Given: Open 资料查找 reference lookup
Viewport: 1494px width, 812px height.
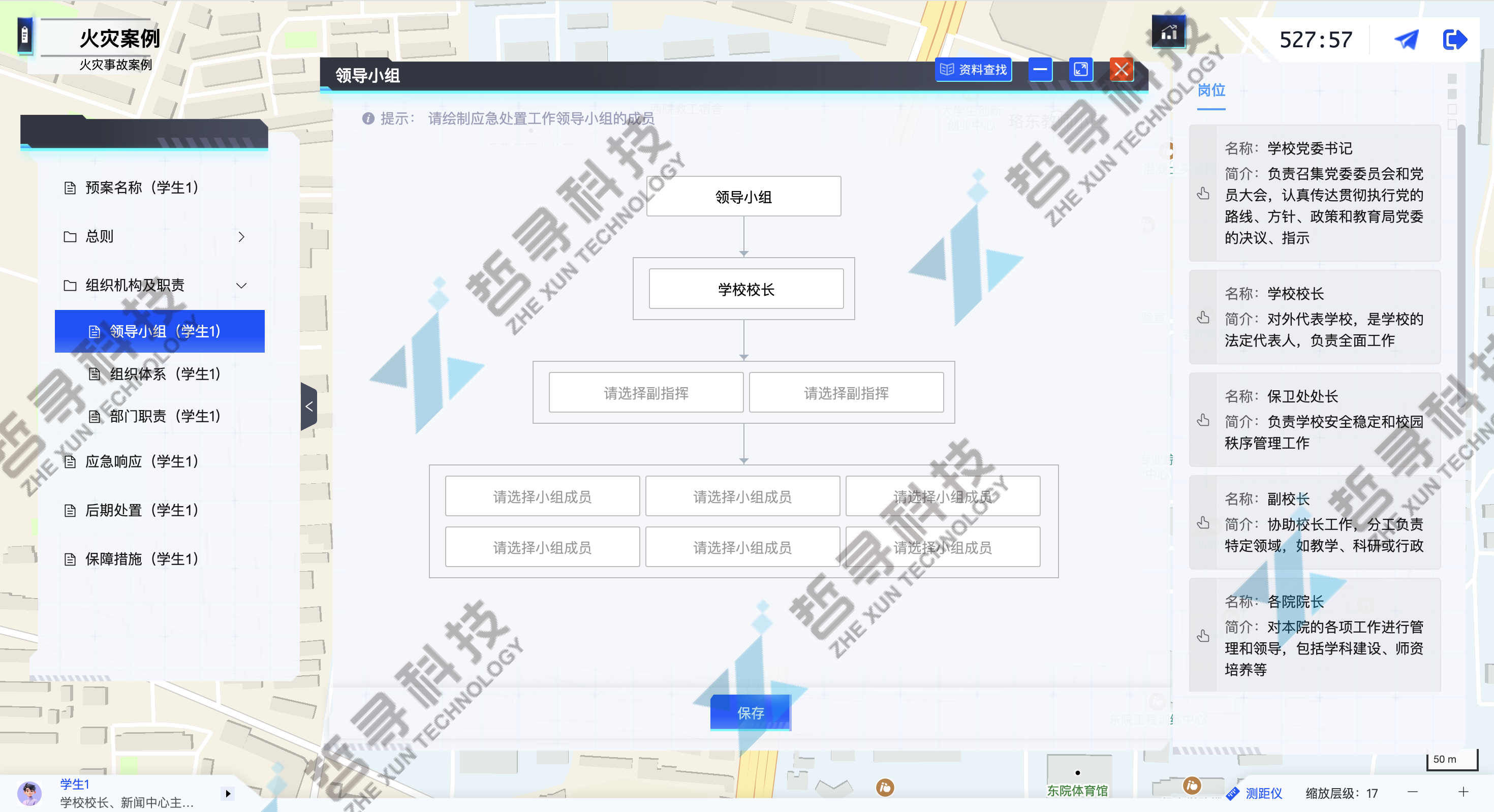Looking at the screenshot, I should pyautogui.click(x=973, y=70).
